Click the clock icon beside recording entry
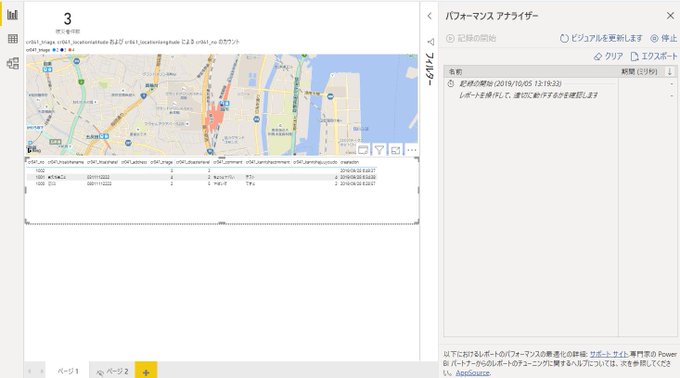 click(451, 83)
